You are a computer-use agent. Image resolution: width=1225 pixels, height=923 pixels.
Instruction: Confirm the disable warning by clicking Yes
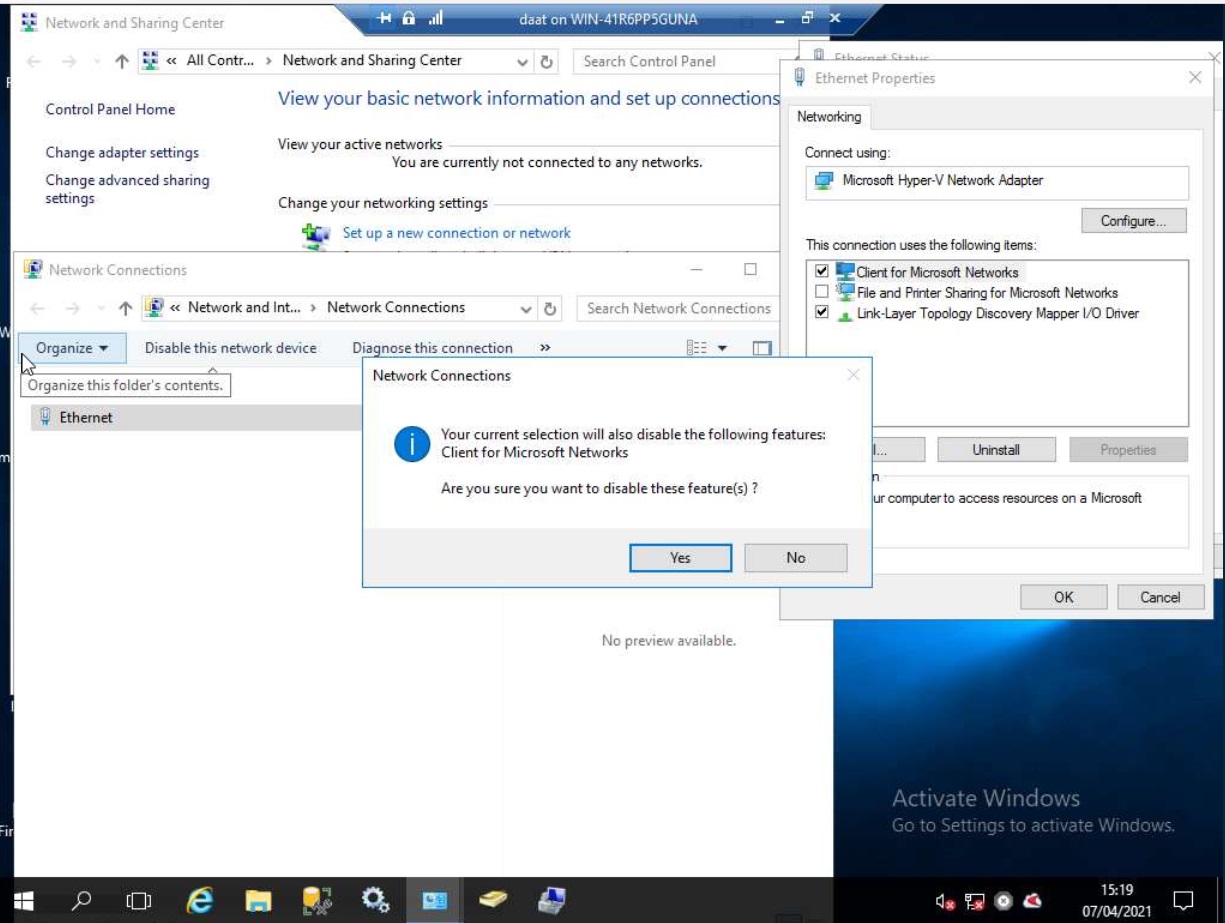coord(680,558)
